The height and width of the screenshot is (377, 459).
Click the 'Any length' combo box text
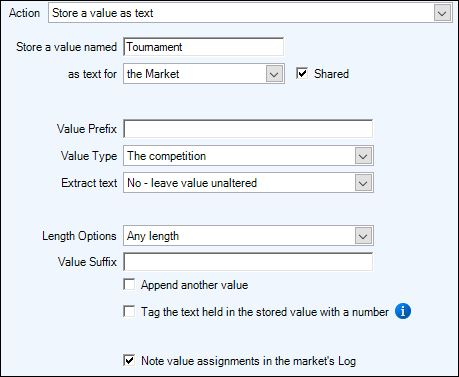pyautogui.click(x=153, y=236)
